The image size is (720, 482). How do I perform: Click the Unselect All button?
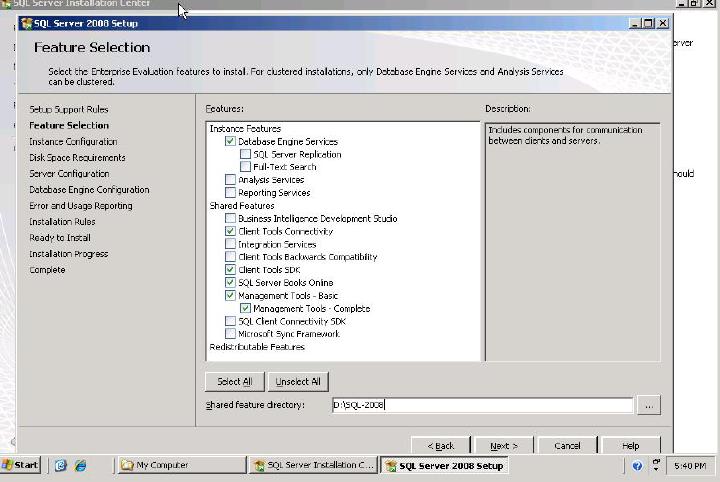(x=298, y=381)
